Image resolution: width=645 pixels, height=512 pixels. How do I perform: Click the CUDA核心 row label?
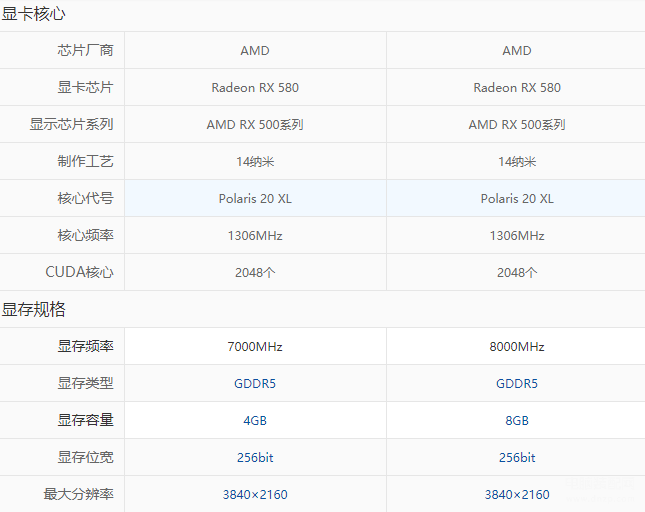79,272
